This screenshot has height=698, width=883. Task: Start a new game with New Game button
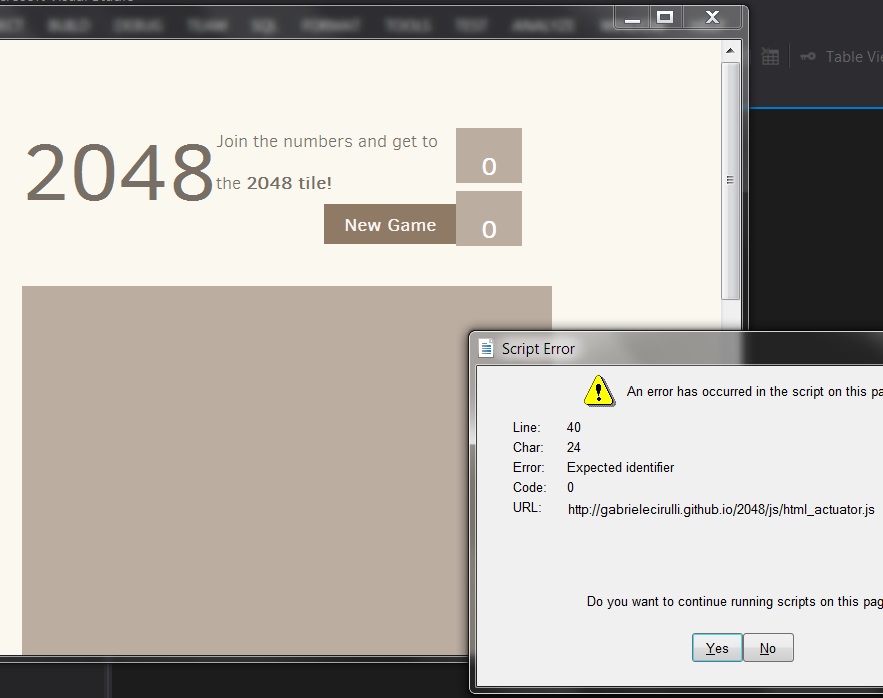(390, 224)
